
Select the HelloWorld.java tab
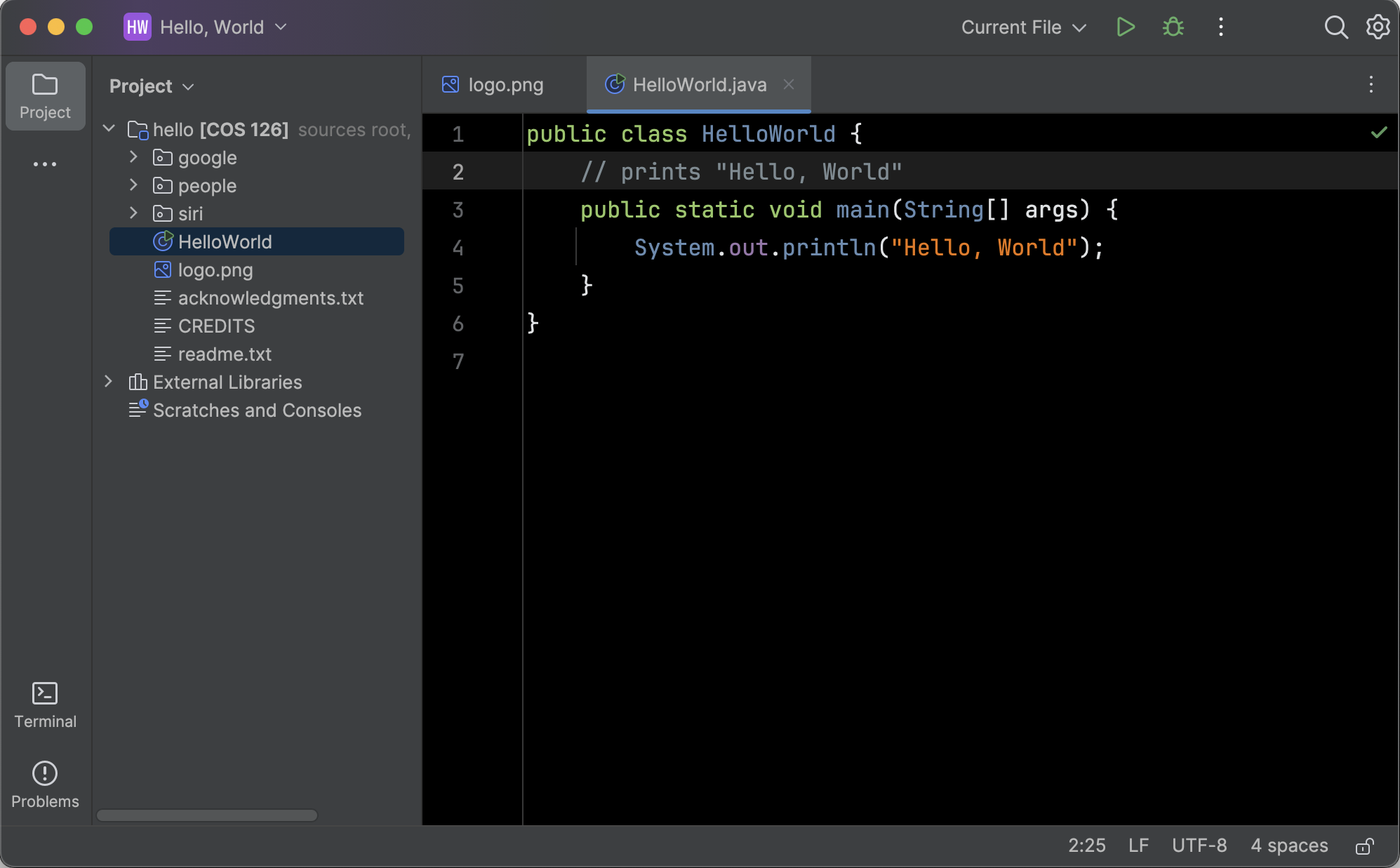click(700, 83)
